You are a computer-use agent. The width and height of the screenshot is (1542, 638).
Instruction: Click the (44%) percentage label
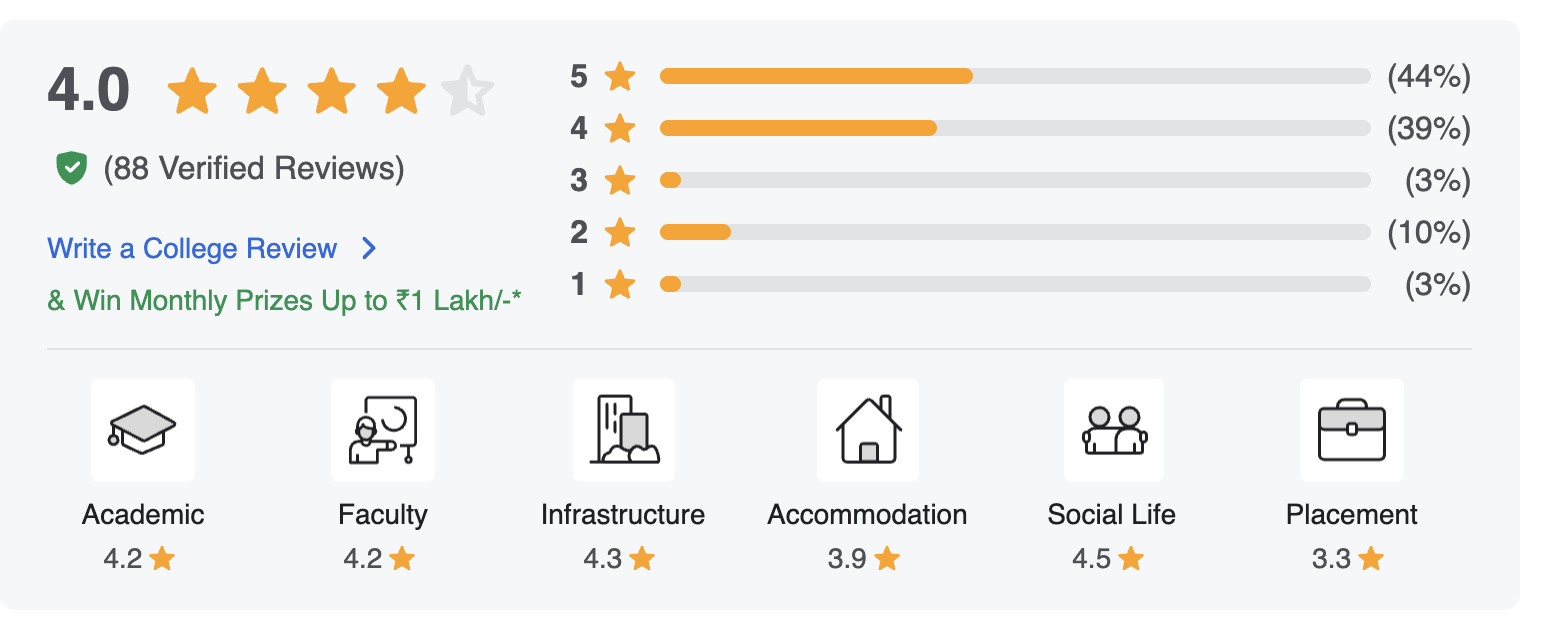[1429, 75]
